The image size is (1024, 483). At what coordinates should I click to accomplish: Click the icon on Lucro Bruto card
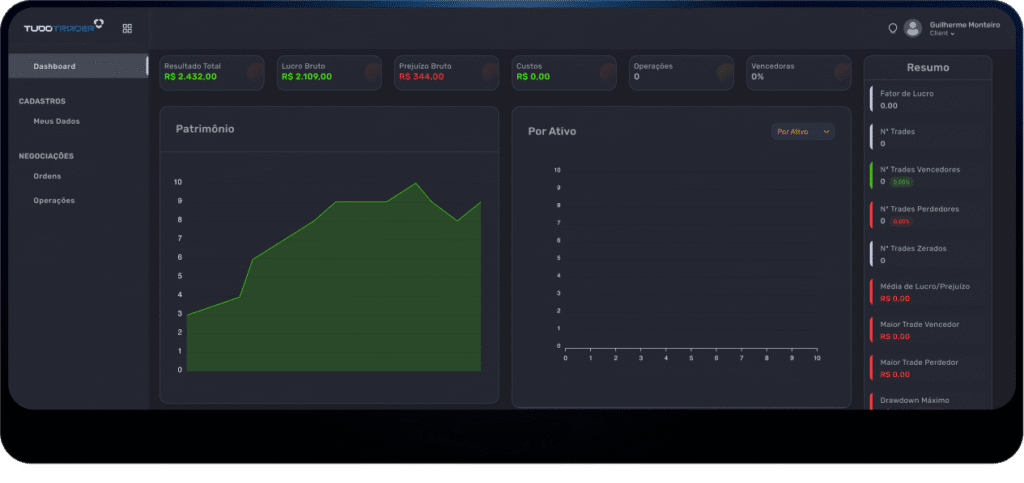point(372,71)
